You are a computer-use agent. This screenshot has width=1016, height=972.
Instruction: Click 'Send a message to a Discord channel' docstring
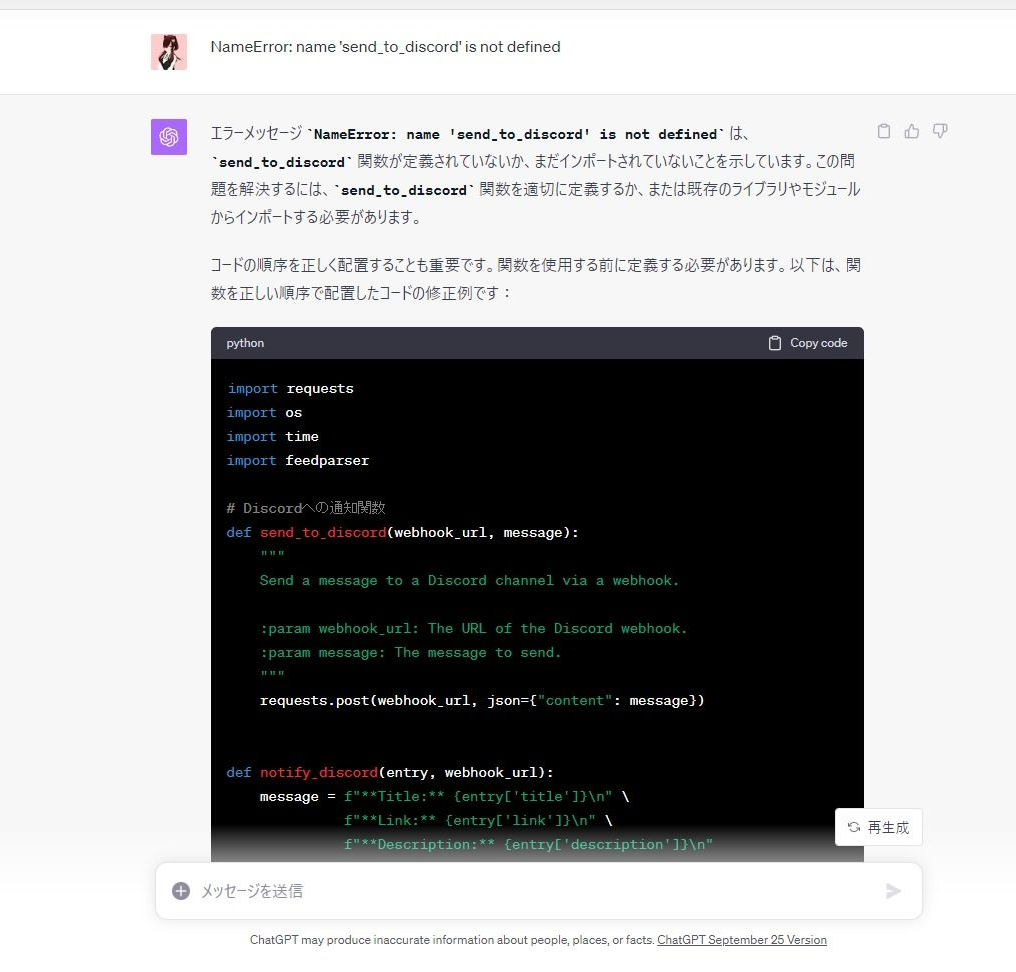469,580
